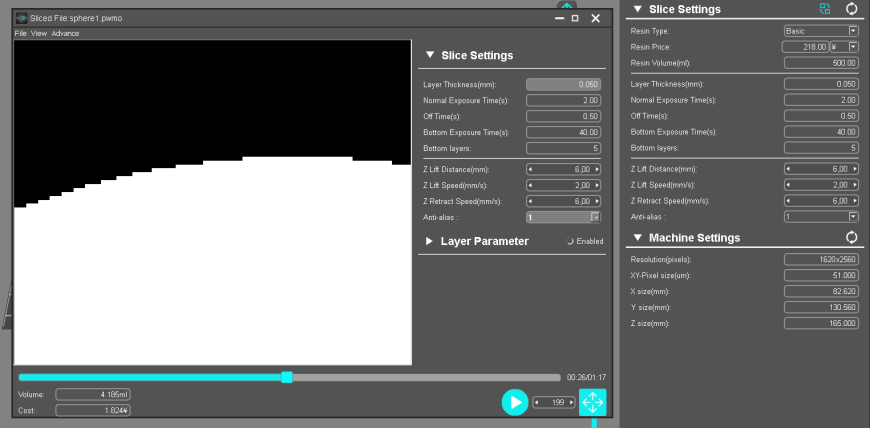Click Normal Exposure Time field in Sliced File window
This screenshot has height=428, width=870.
[x=563, y=100]
